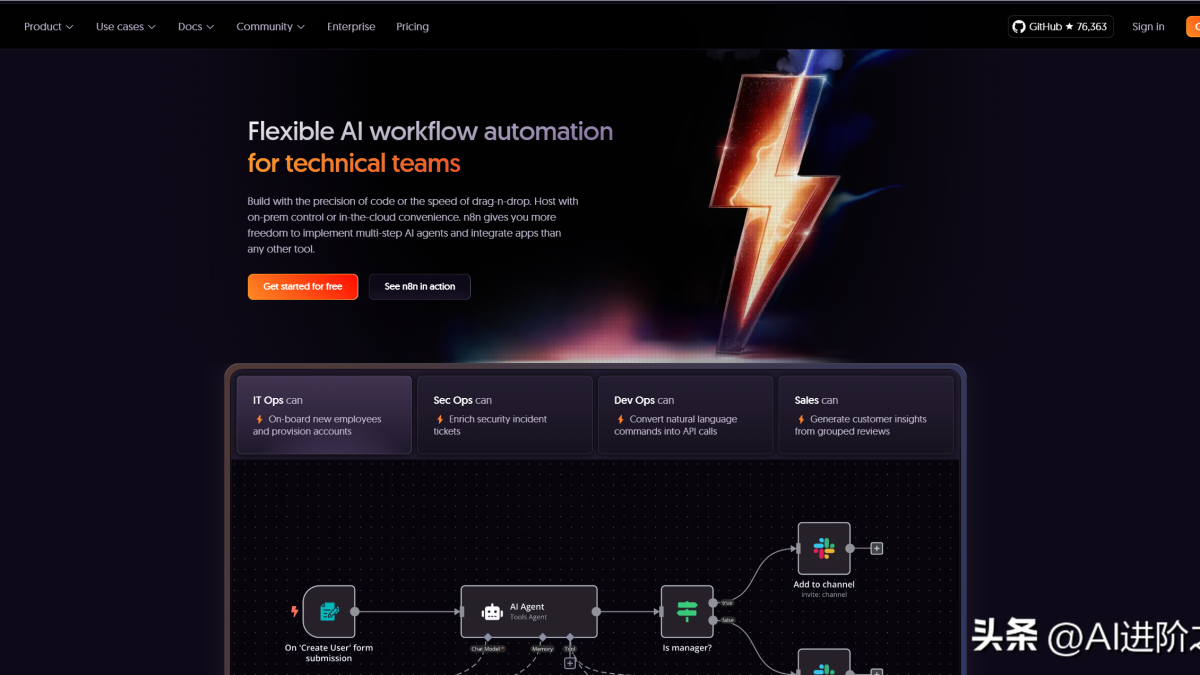
Task: Click the Slack Add to channel node
Action: [824, 548]
